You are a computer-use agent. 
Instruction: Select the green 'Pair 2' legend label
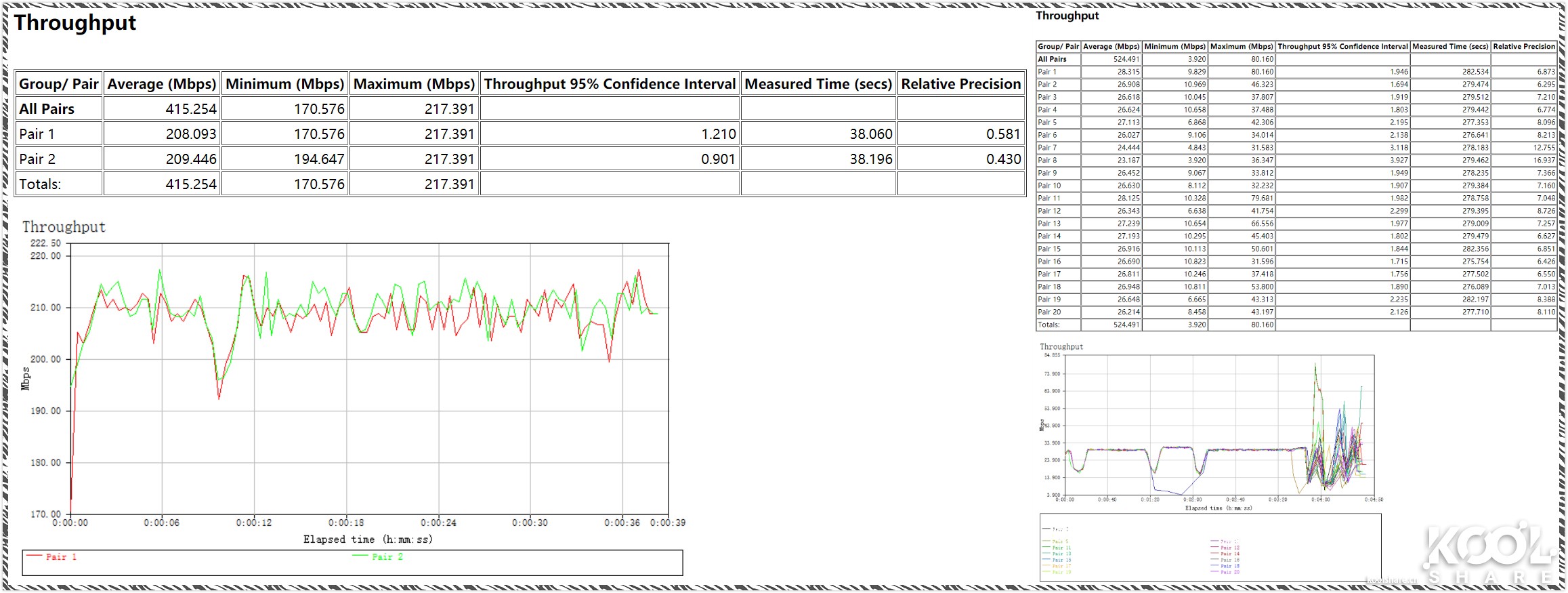(x=387, y=557)
